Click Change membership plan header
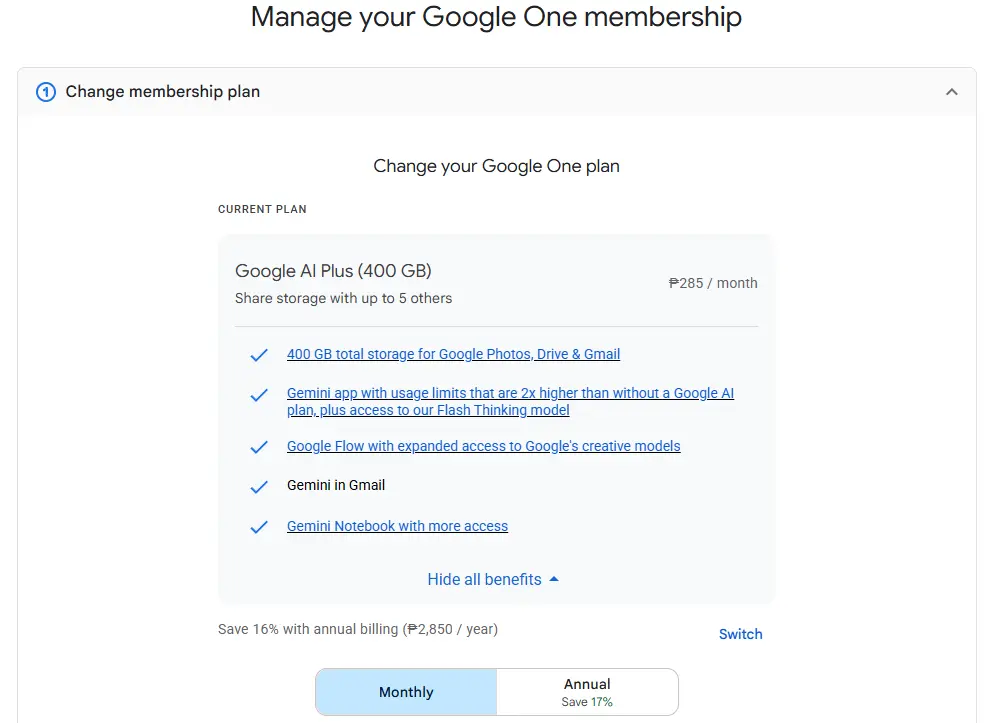This screenshot has width=991, height=723. click(162, 92)
